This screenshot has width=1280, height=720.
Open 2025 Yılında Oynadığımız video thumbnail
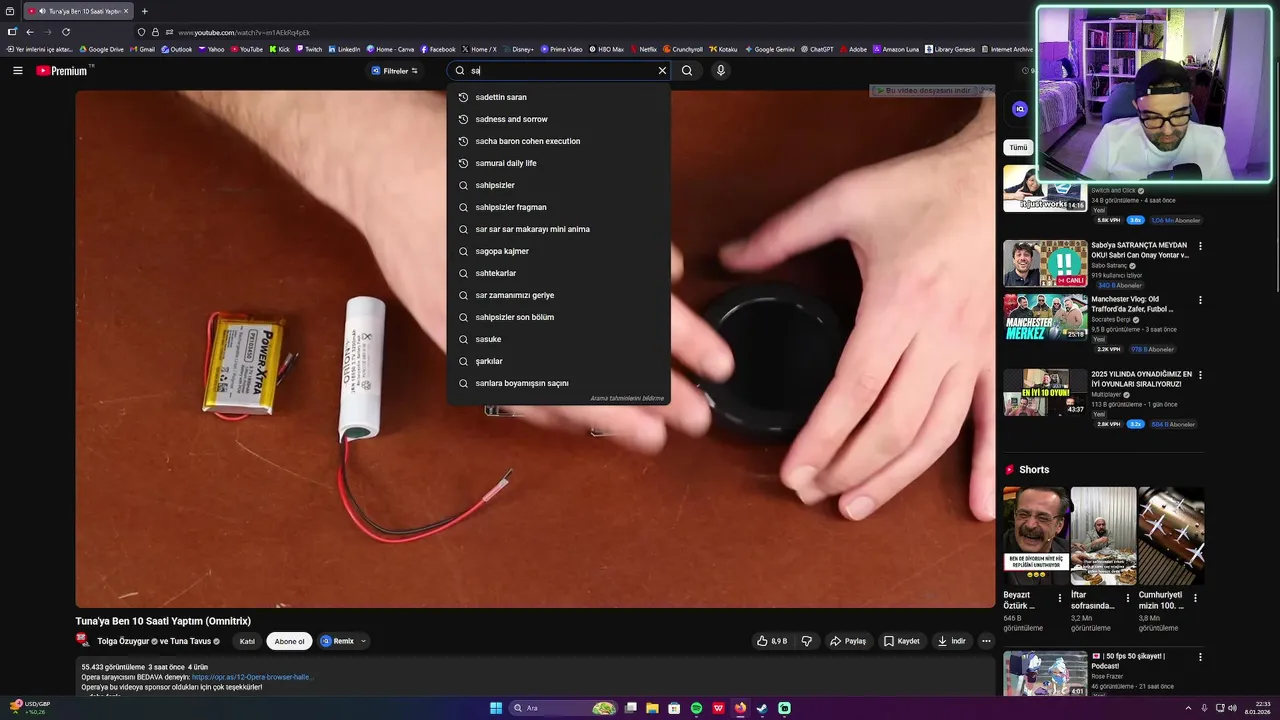(1045, 392)
